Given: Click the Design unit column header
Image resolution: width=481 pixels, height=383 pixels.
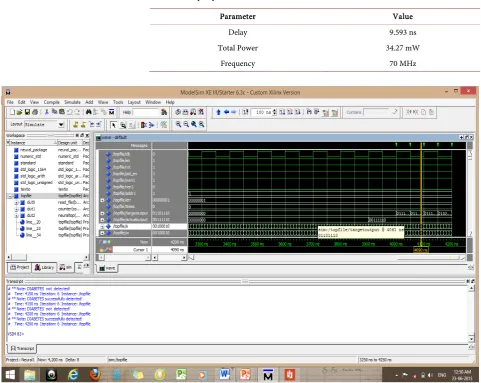Looking at the screenshot, I should click(69, 143).
